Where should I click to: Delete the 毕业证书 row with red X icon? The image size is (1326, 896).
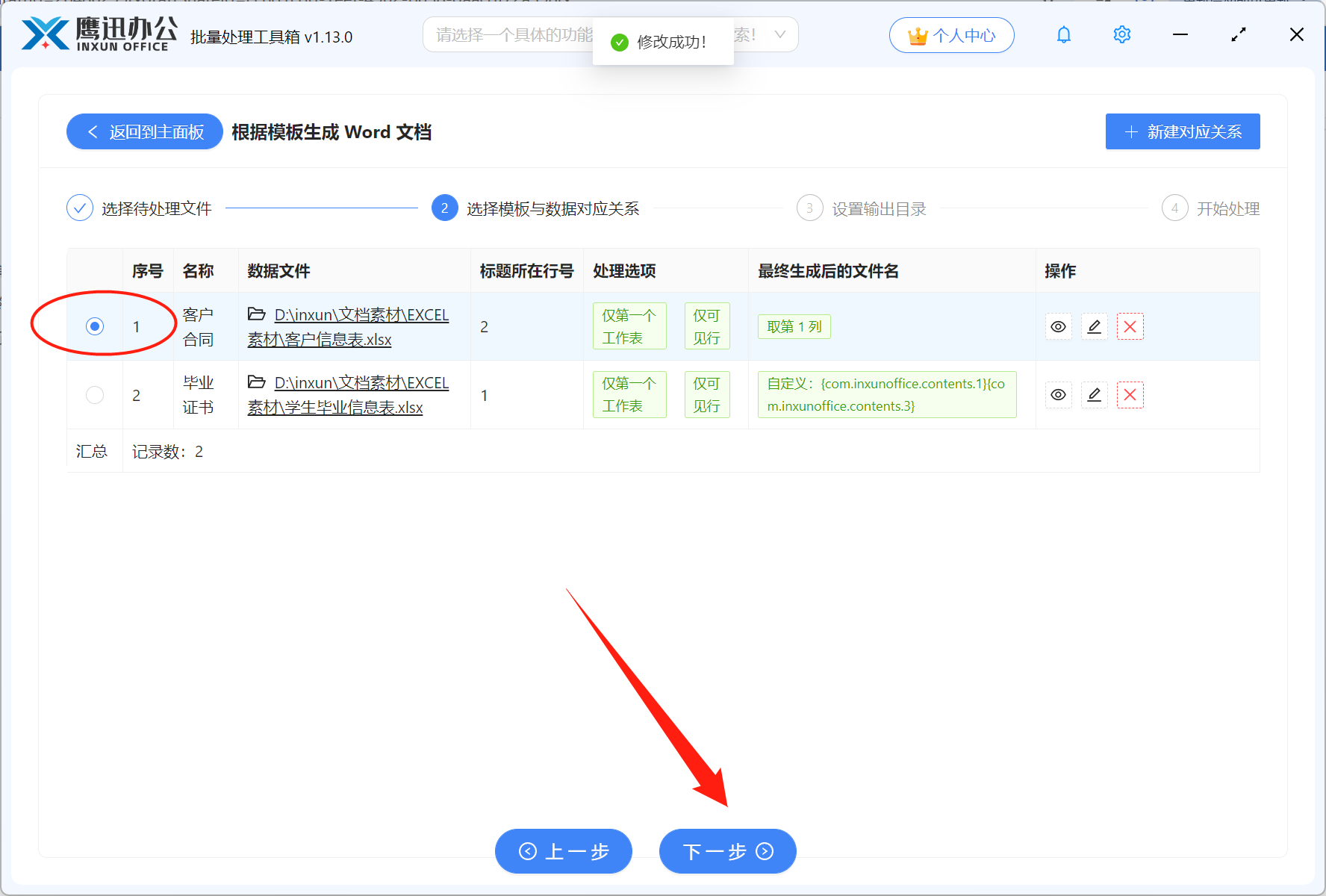(x=1130, y=394)
